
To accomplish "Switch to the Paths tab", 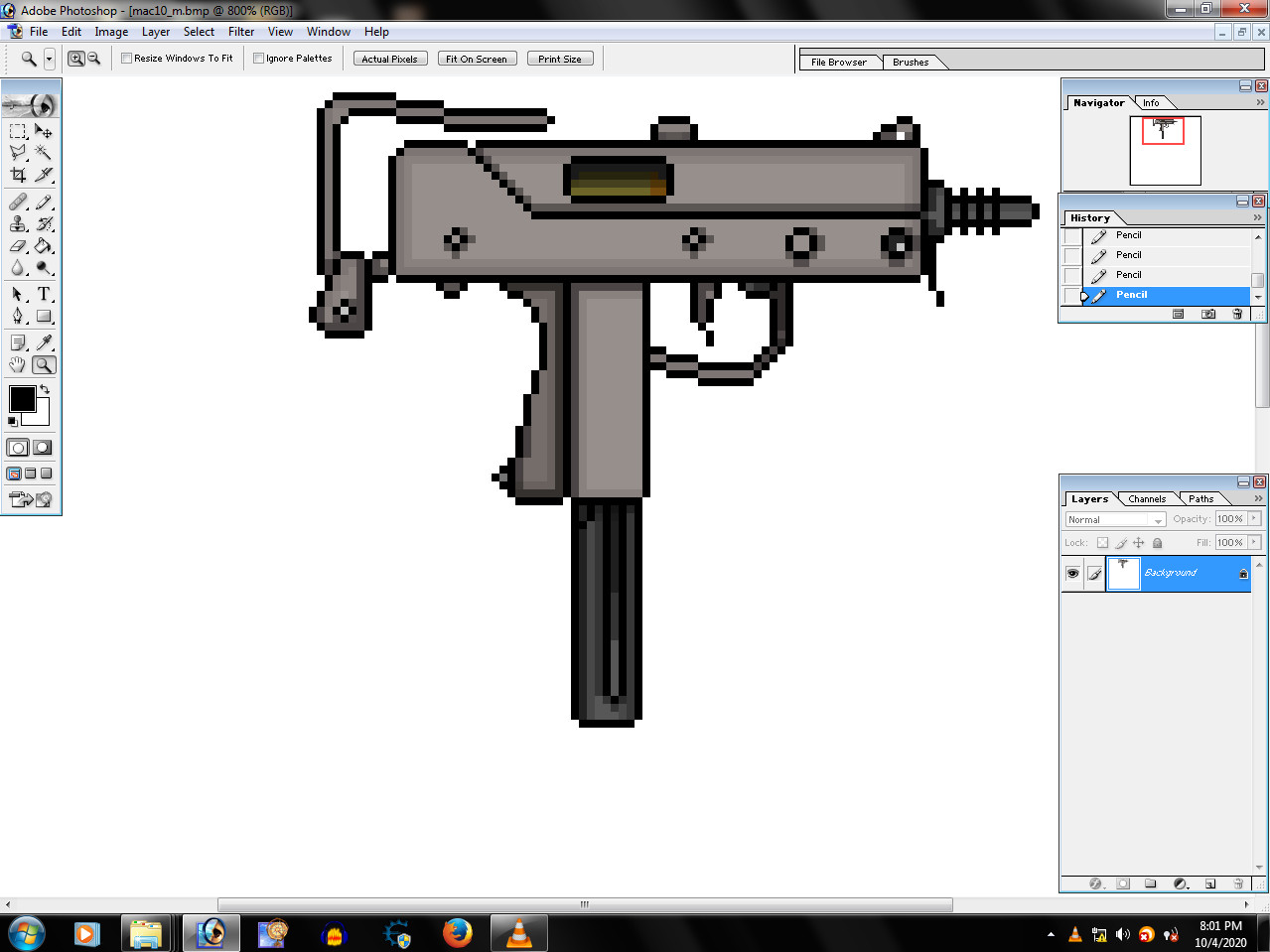I will click(1201, 499).
